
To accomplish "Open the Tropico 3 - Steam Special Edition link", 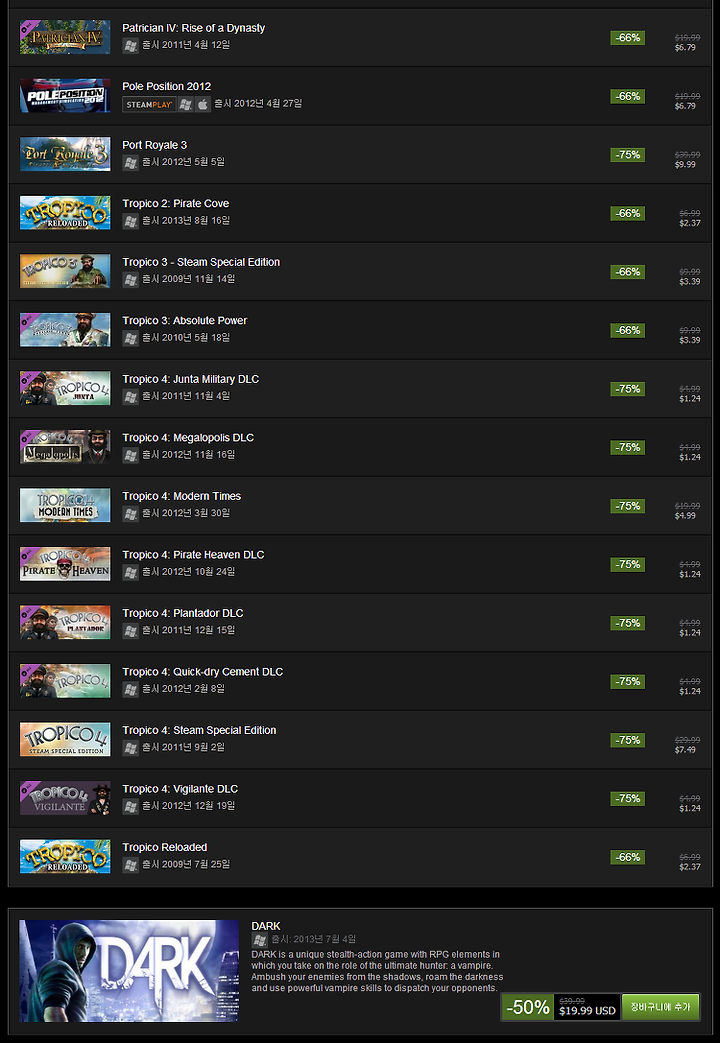I will coord(201,262).
